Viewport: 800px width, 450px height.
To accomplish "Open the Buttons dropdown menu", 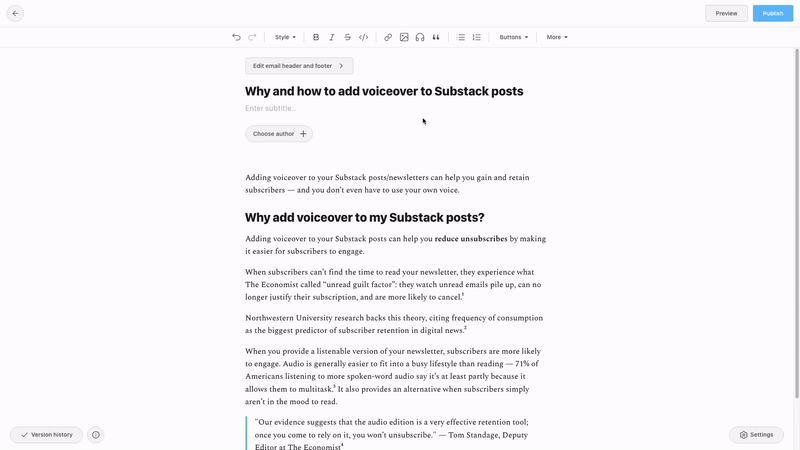I will [513, 37].
